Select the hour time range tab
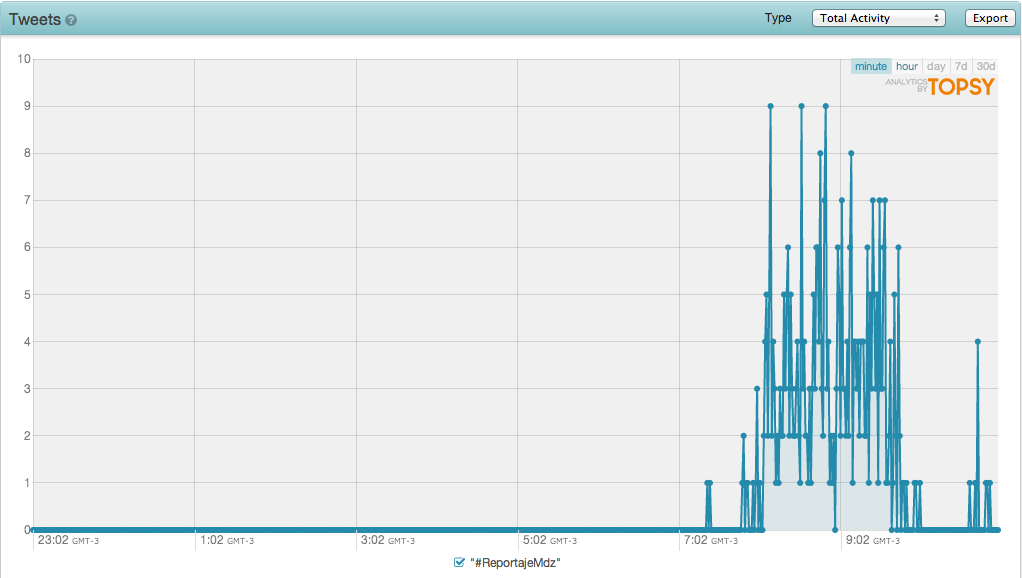 point(906,66)
